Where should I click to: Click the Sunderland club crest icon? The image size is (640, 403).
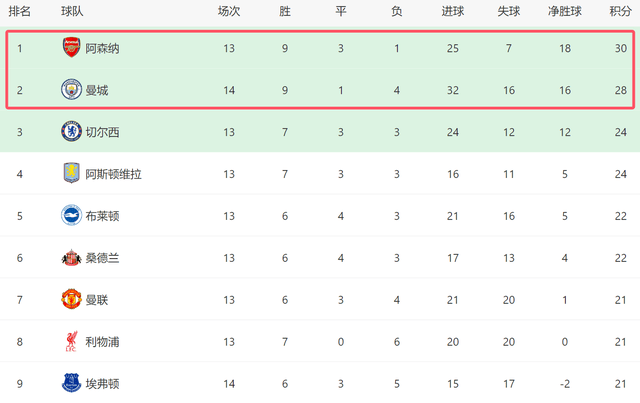pos(71,258)
